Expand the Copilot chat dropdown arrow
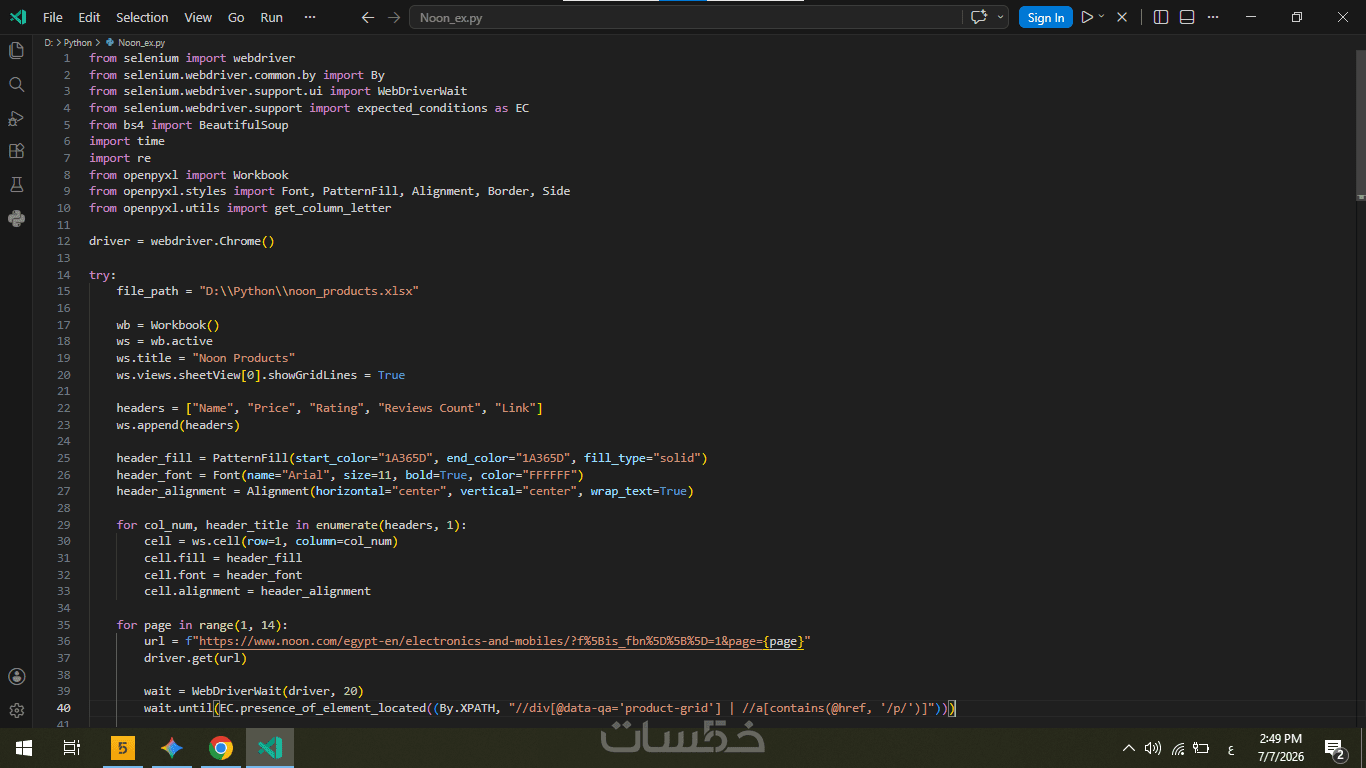 tap(1000, 17)
